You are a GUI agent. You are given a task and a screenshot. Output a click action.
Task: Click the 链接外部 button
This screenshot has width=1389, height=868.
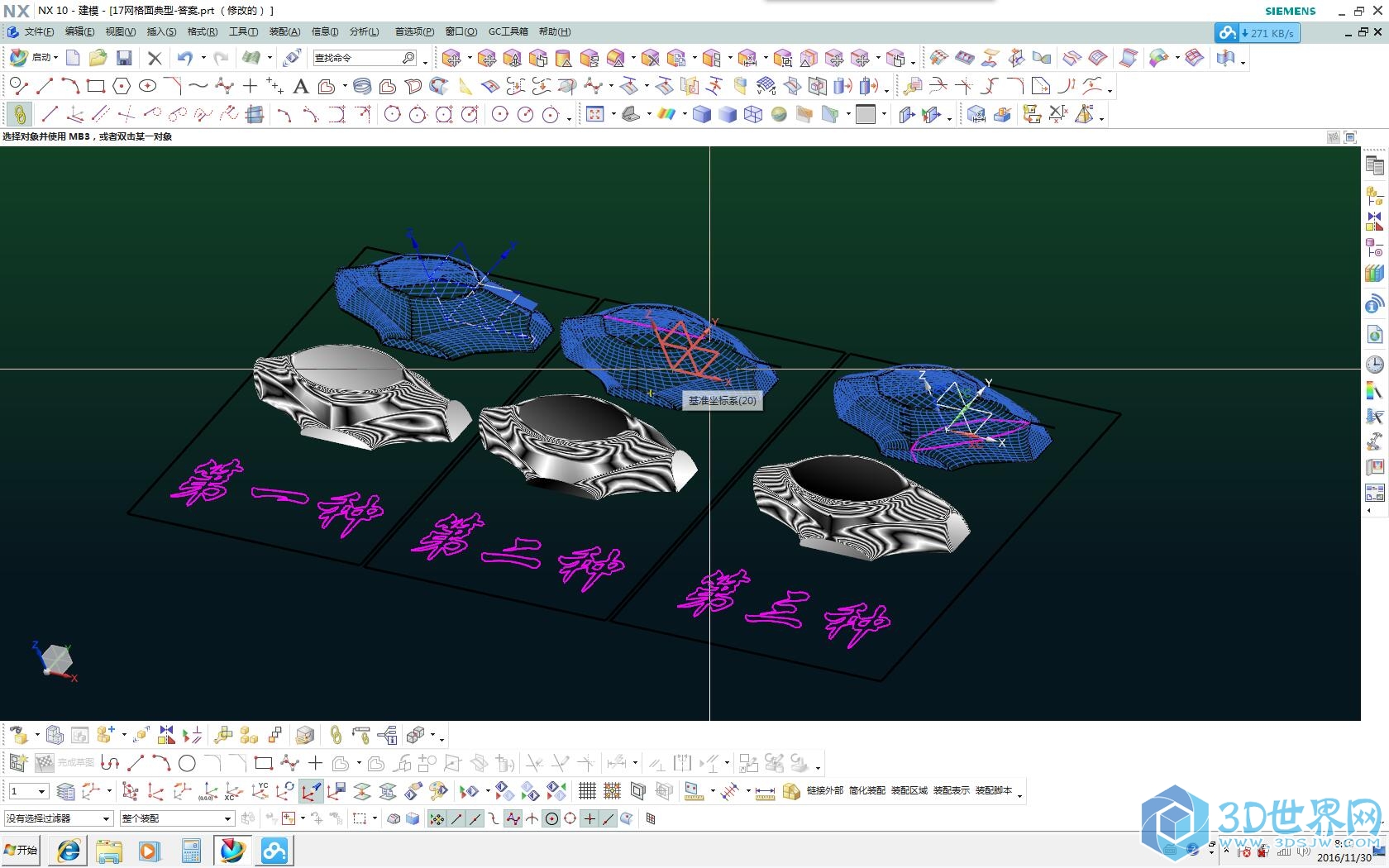point(824,790)
